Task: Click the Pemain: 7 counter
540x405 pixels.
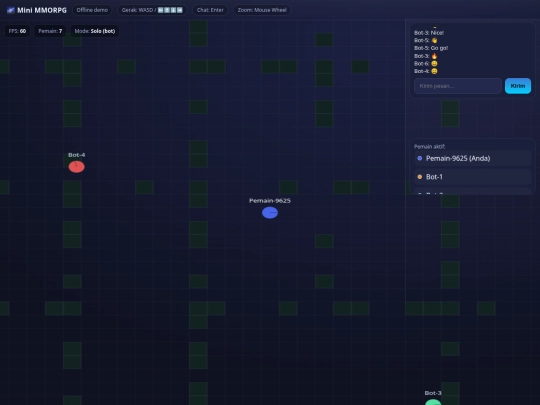Action: (50, 31)
